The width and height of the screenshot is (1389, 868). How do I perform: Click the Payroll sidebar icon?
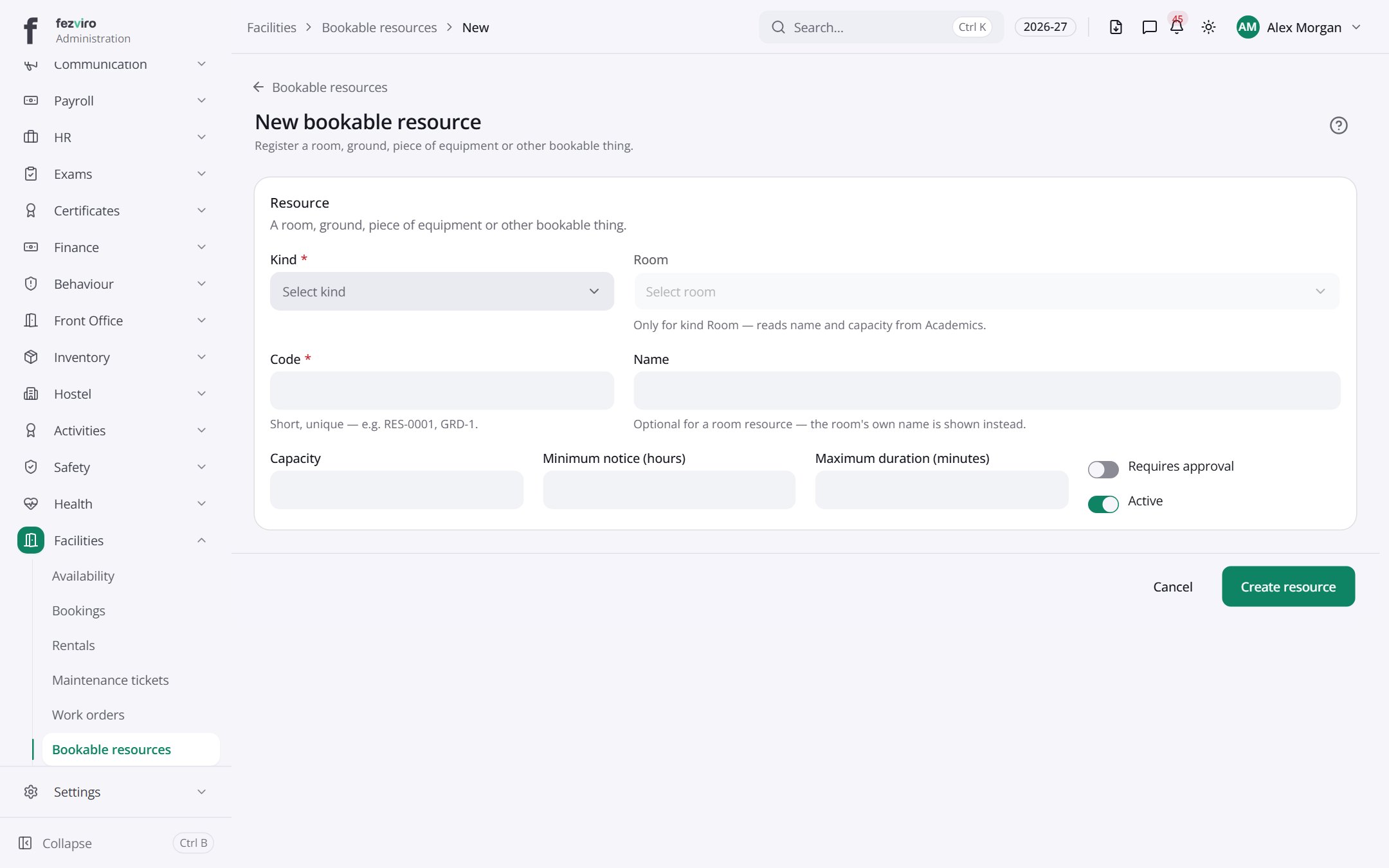(x=31, y=100)
